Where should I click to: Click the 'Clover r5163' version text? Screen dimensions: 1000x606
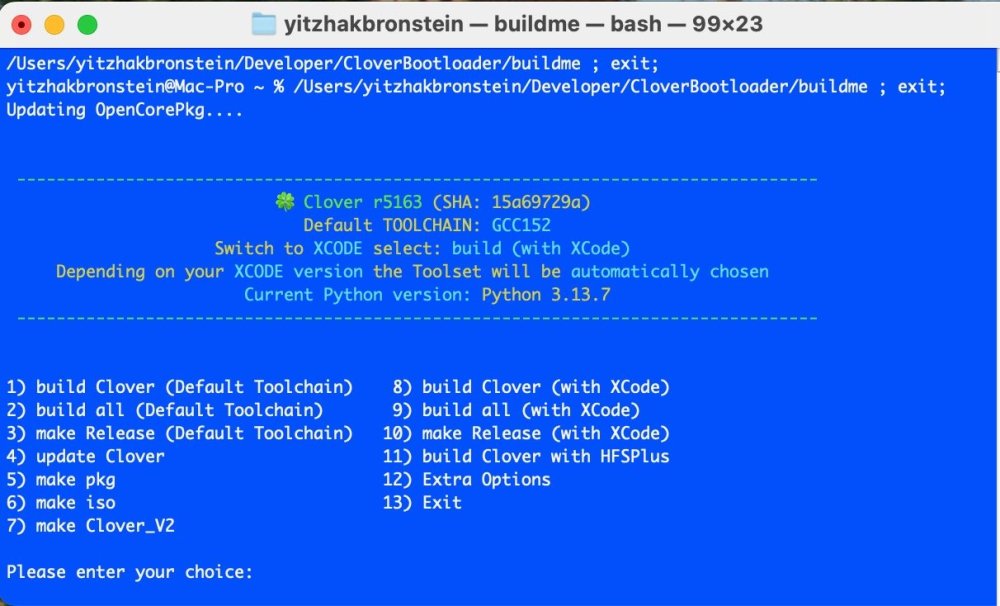[362, 202]
